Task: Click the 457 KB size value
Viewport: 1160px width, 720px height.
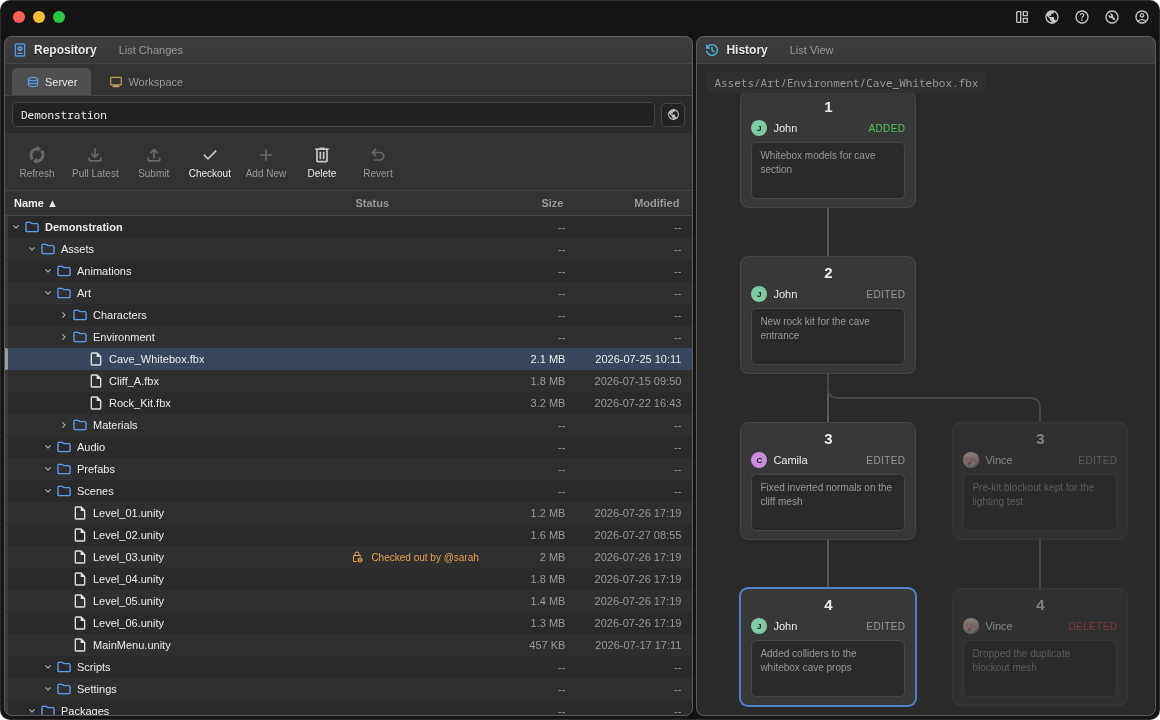Action: 547,645
